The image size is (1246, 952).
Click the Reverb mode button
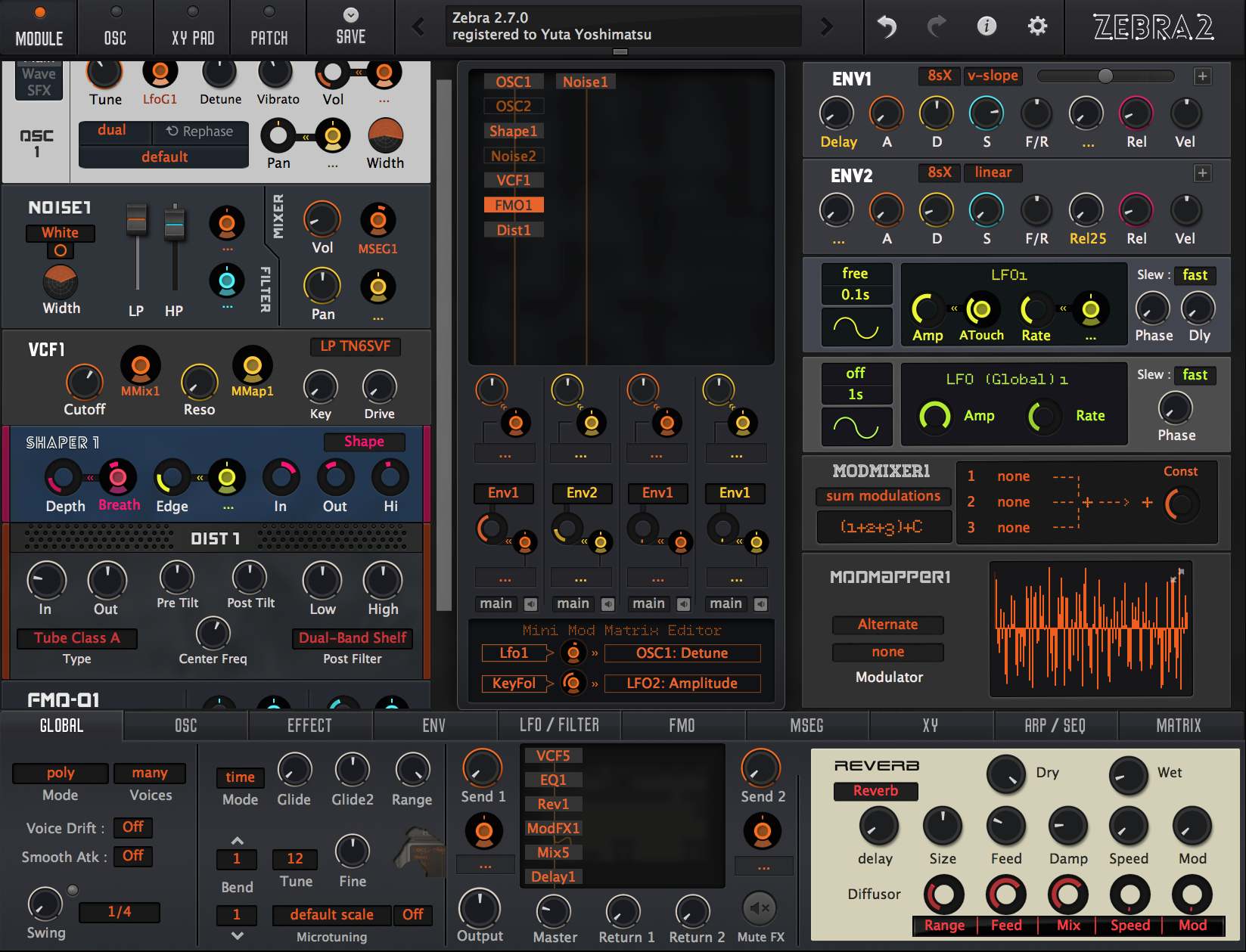[x=875, y=791]
